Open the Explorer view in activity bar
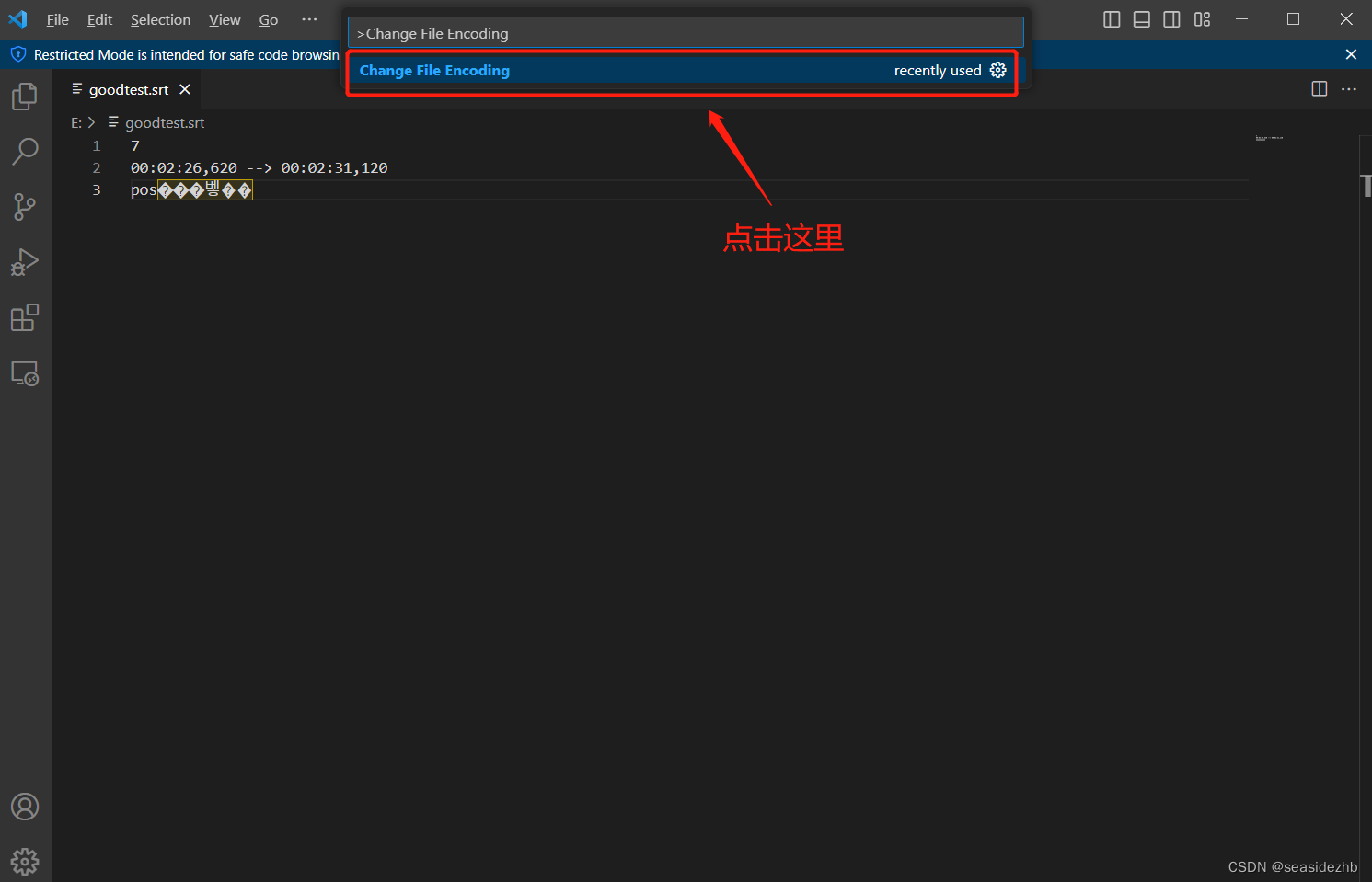 point(25,97)
